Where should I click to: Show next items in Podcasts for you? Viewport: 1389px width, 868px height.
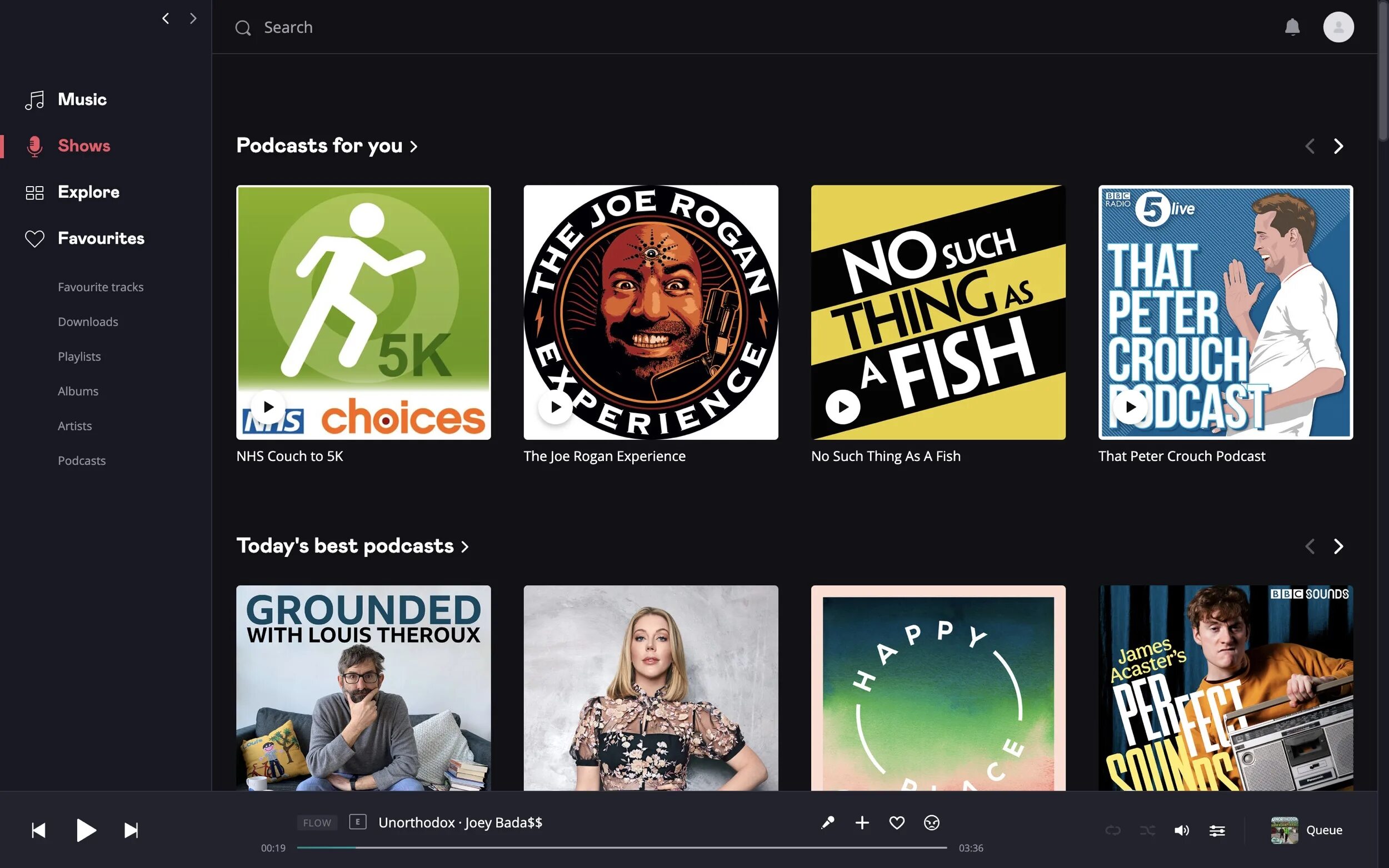tap(1338, 146)
